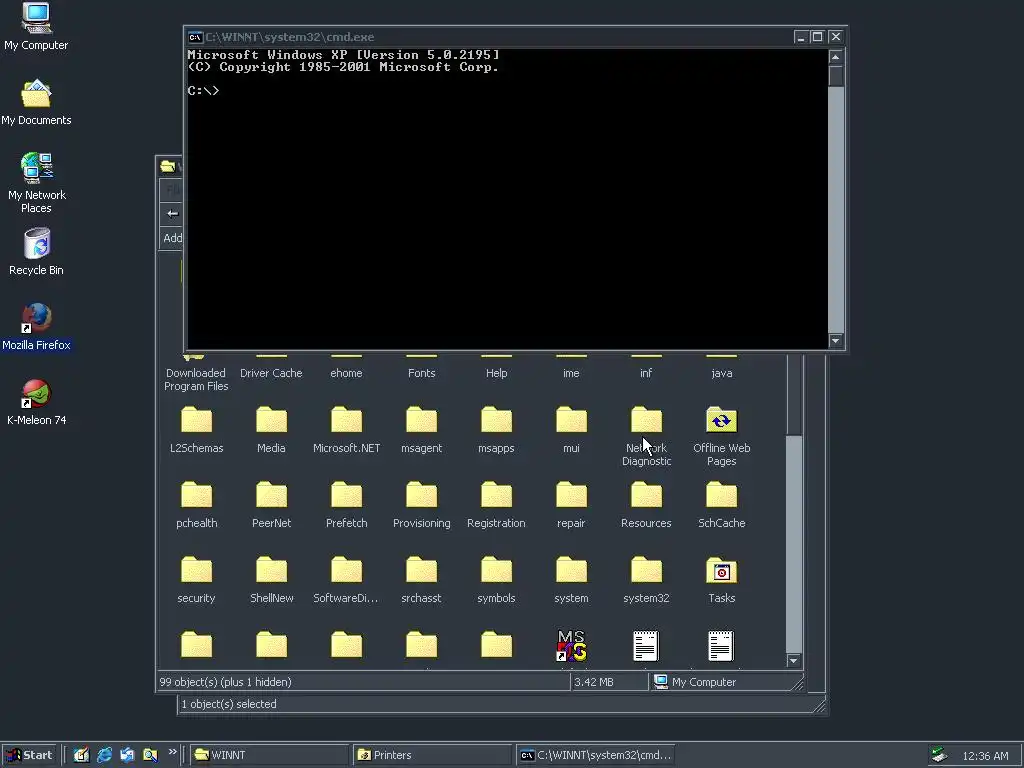Open cmd.exe title bar system menu icon
The image size is (1024, 768).
click(x=195, y=37)
